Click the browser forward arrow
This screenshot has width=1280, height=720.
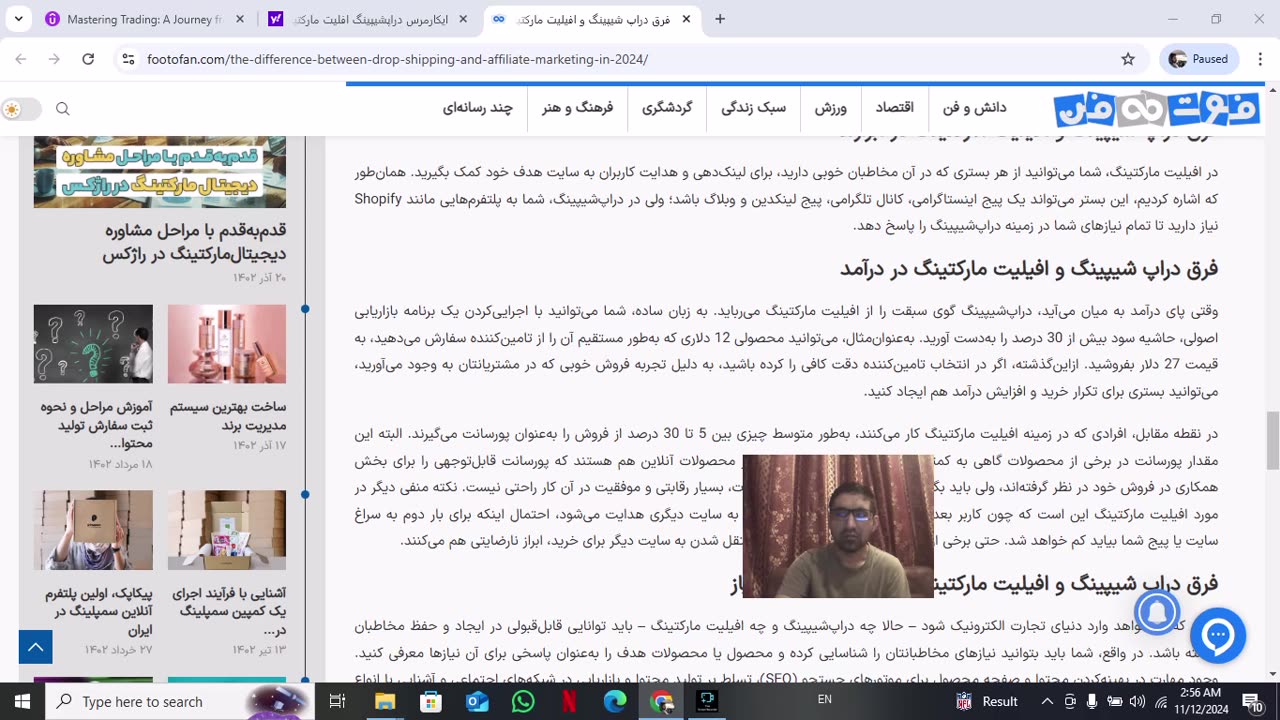[x=54, y=59]
